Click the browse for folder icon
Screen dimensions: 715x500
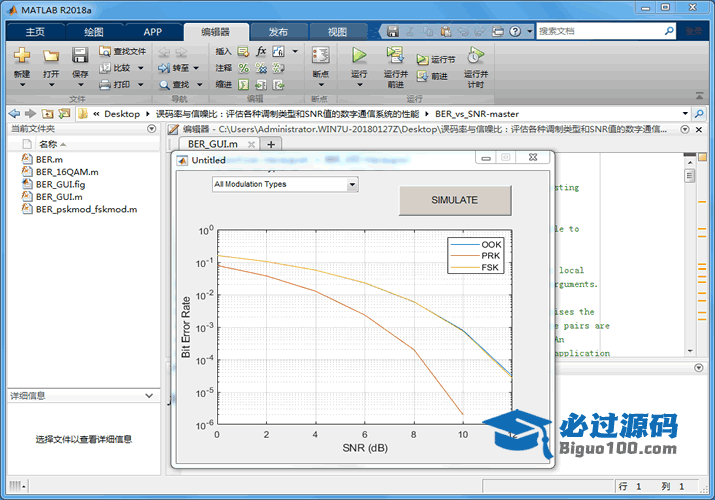coord(64,113)
